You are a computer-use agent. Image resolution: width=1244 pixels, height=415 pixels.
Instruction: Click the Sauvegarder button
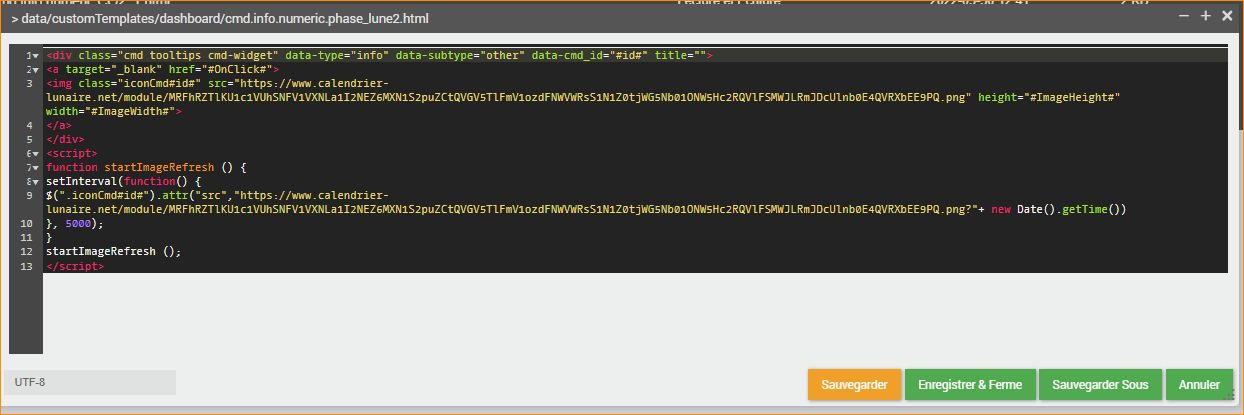pos(854,385)
